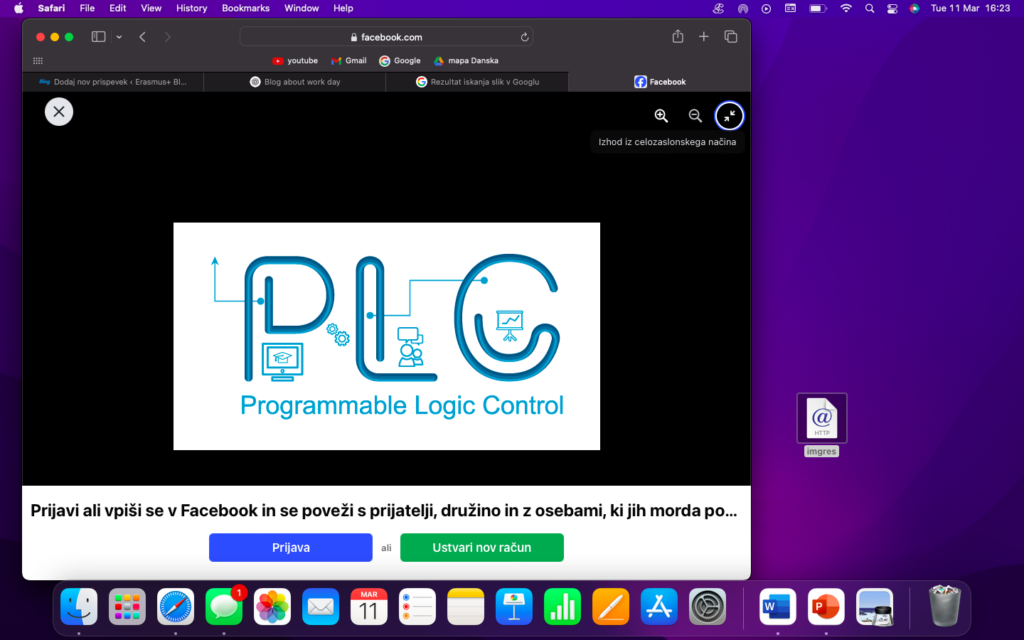Screen dimensions: 1024x640
Task: Reload the facebook.com page
Action: [524, 37]
